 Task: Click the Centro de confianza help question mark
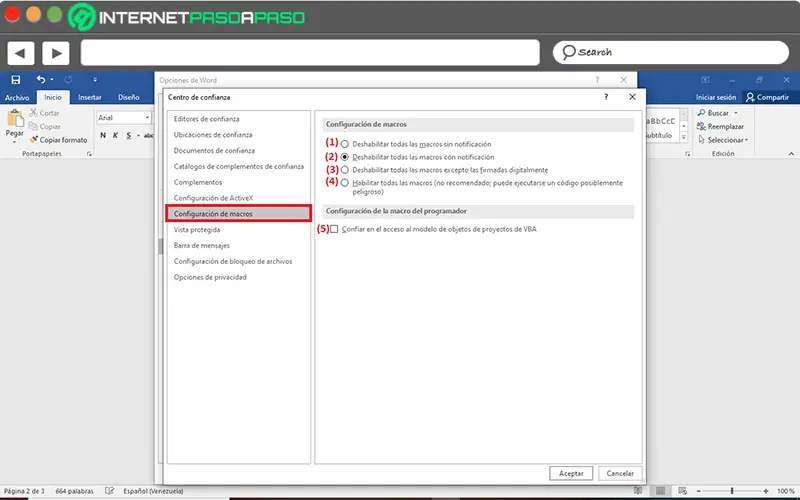606,97
